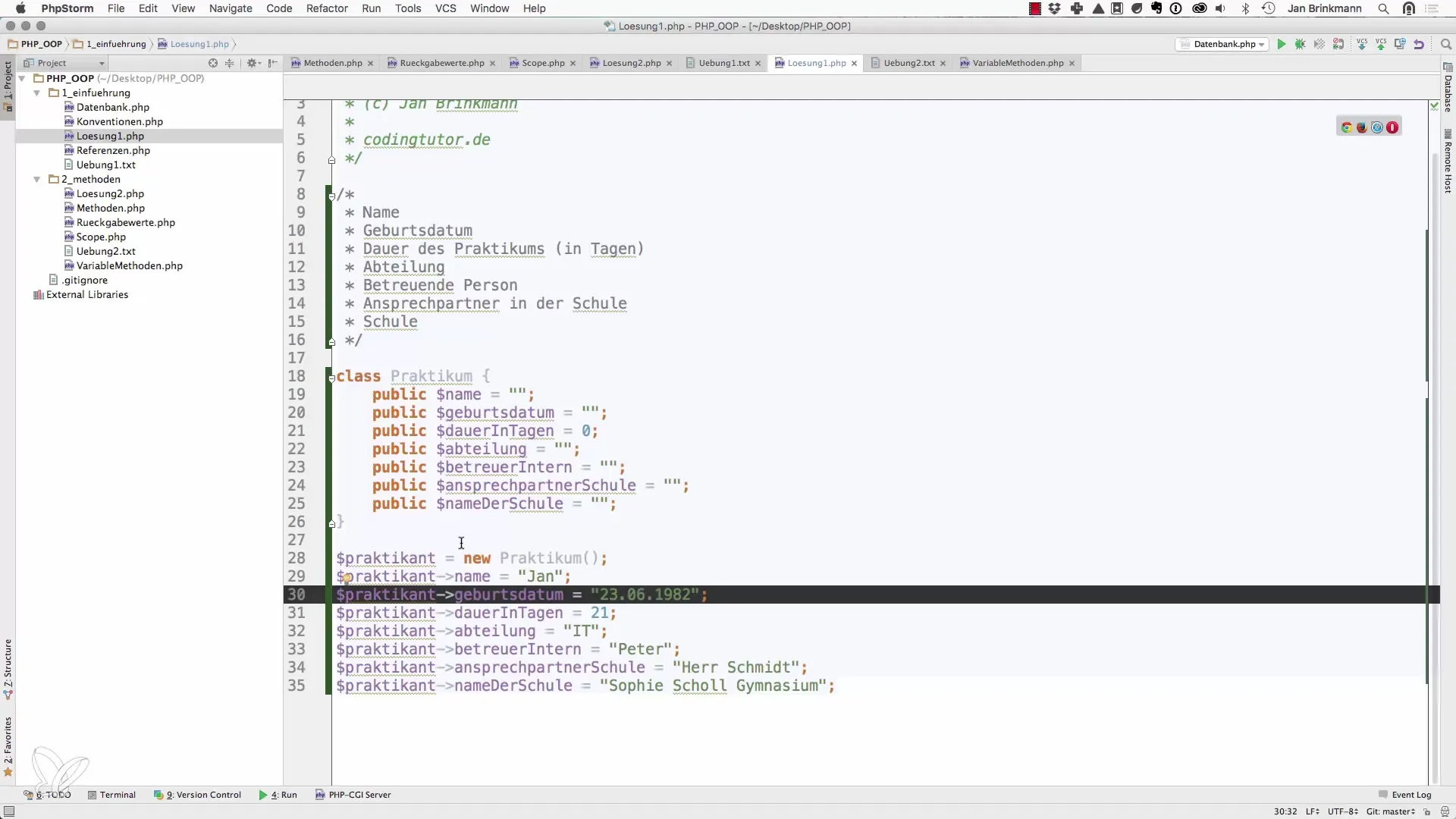
Task: Toggle the Terminal tool window
Action: click(x=111, y=795)
